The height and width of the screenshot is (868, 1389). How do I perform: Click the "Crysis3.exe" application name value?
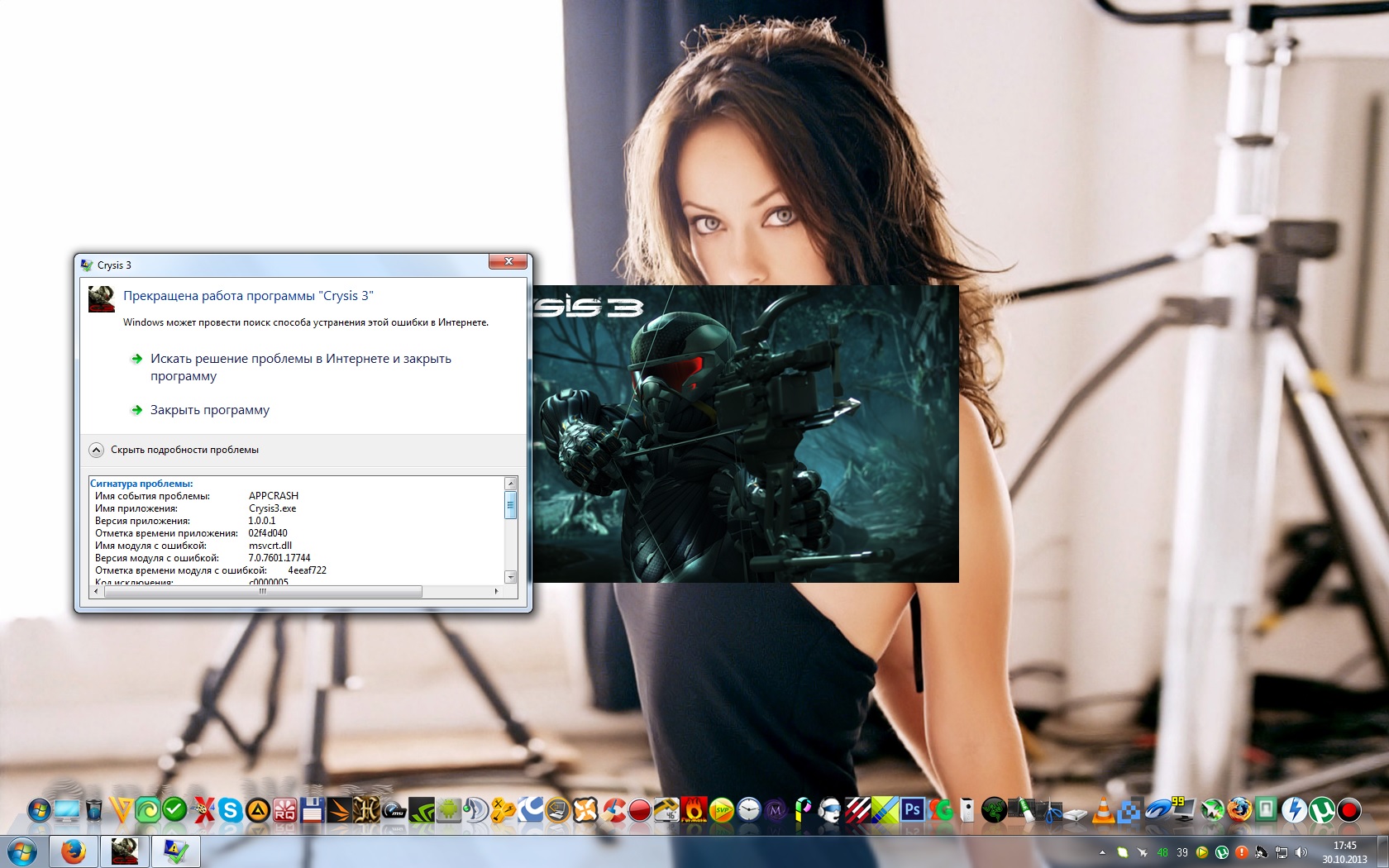tap(272, 508)
